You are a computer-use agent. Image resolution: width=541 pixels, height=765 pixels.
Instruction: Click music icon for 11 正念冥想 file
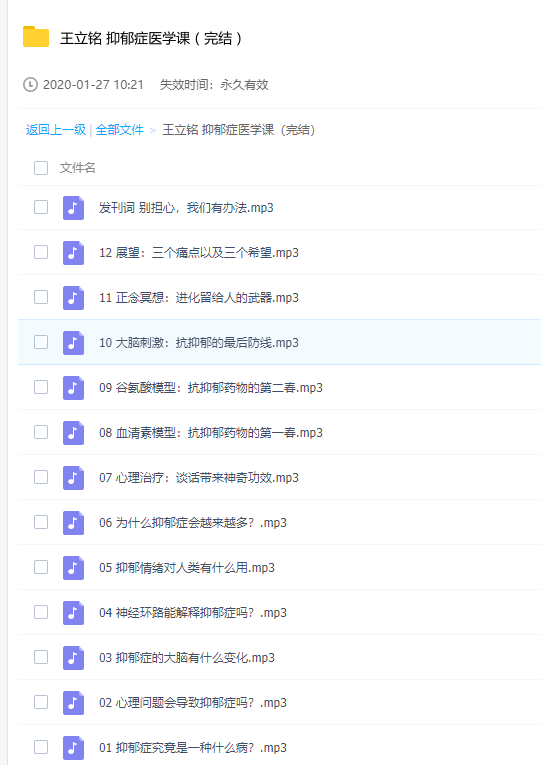(x=73, y=297)
